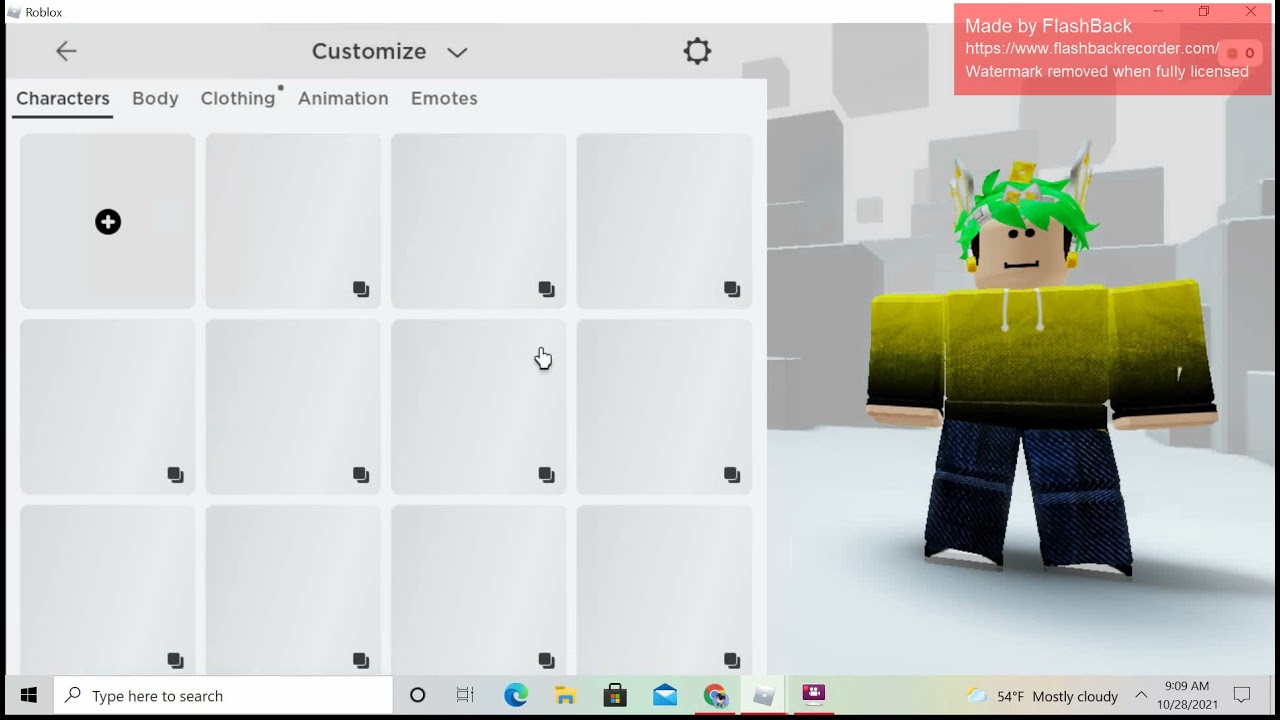Open the notification center icon
The width and height of the screenshot is (1280, 720).
click(1242, 695)
